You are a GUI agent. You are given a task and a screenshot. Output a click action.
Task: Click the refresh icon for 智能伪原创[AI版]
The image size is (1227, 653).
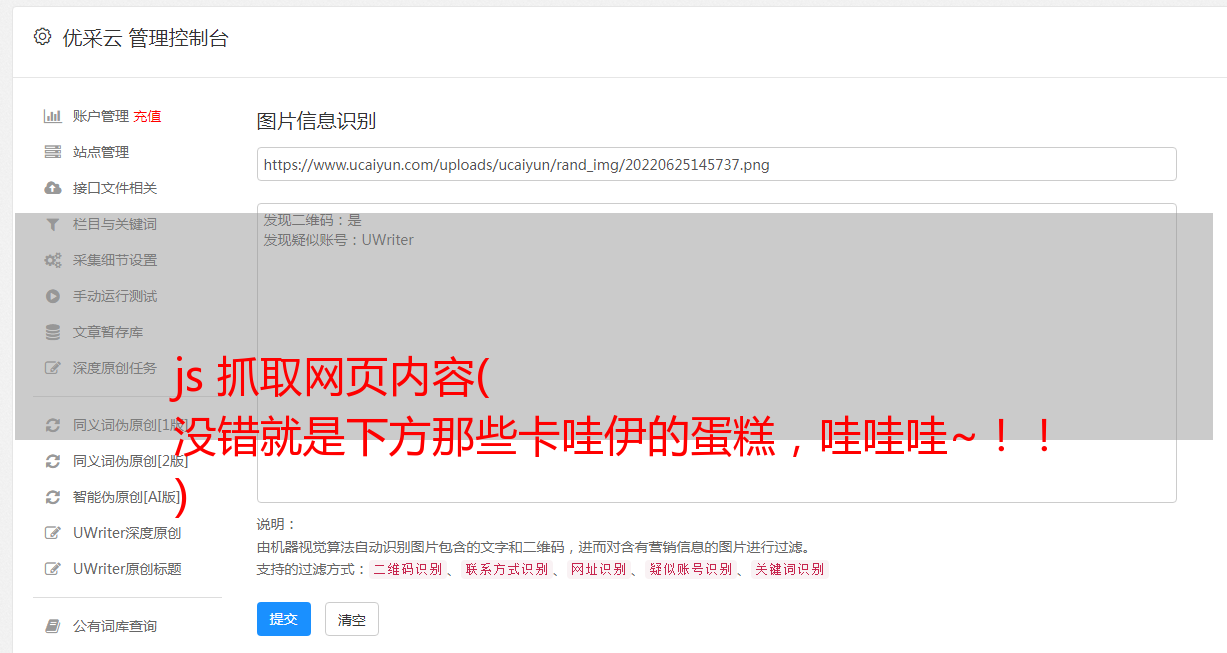point(53,497)
